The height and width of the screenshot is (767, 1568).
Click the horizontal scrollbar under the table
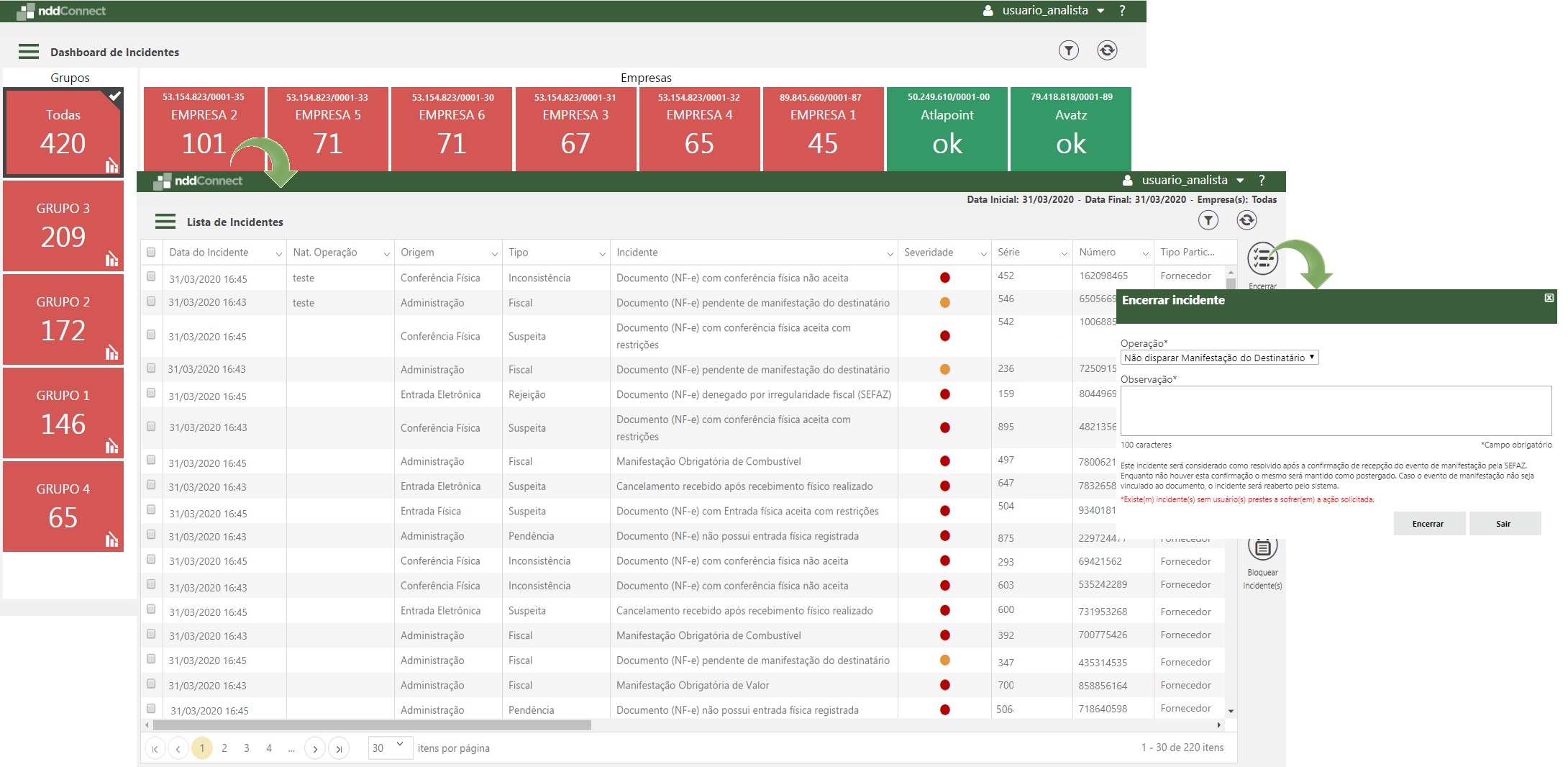point(371,725)
